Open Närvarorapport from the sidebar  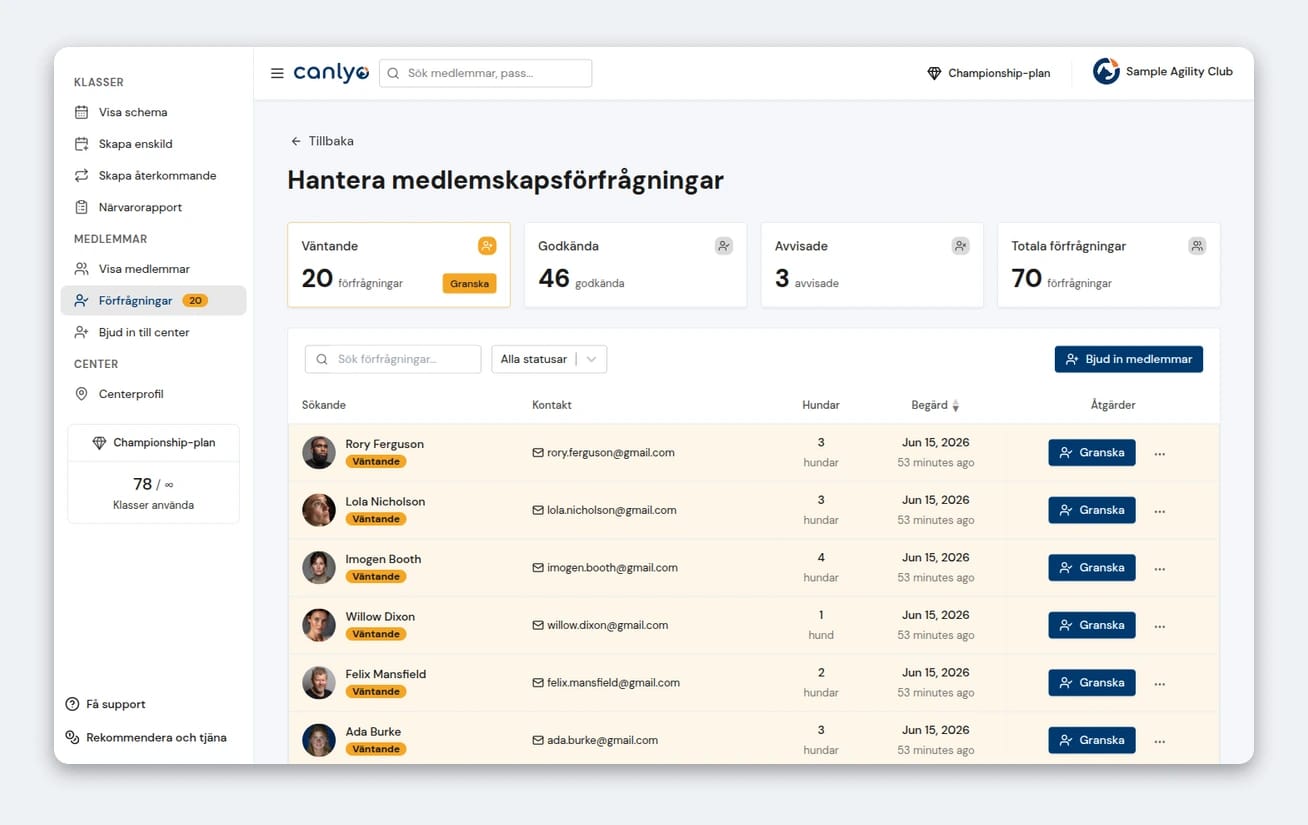pos(140,207)
